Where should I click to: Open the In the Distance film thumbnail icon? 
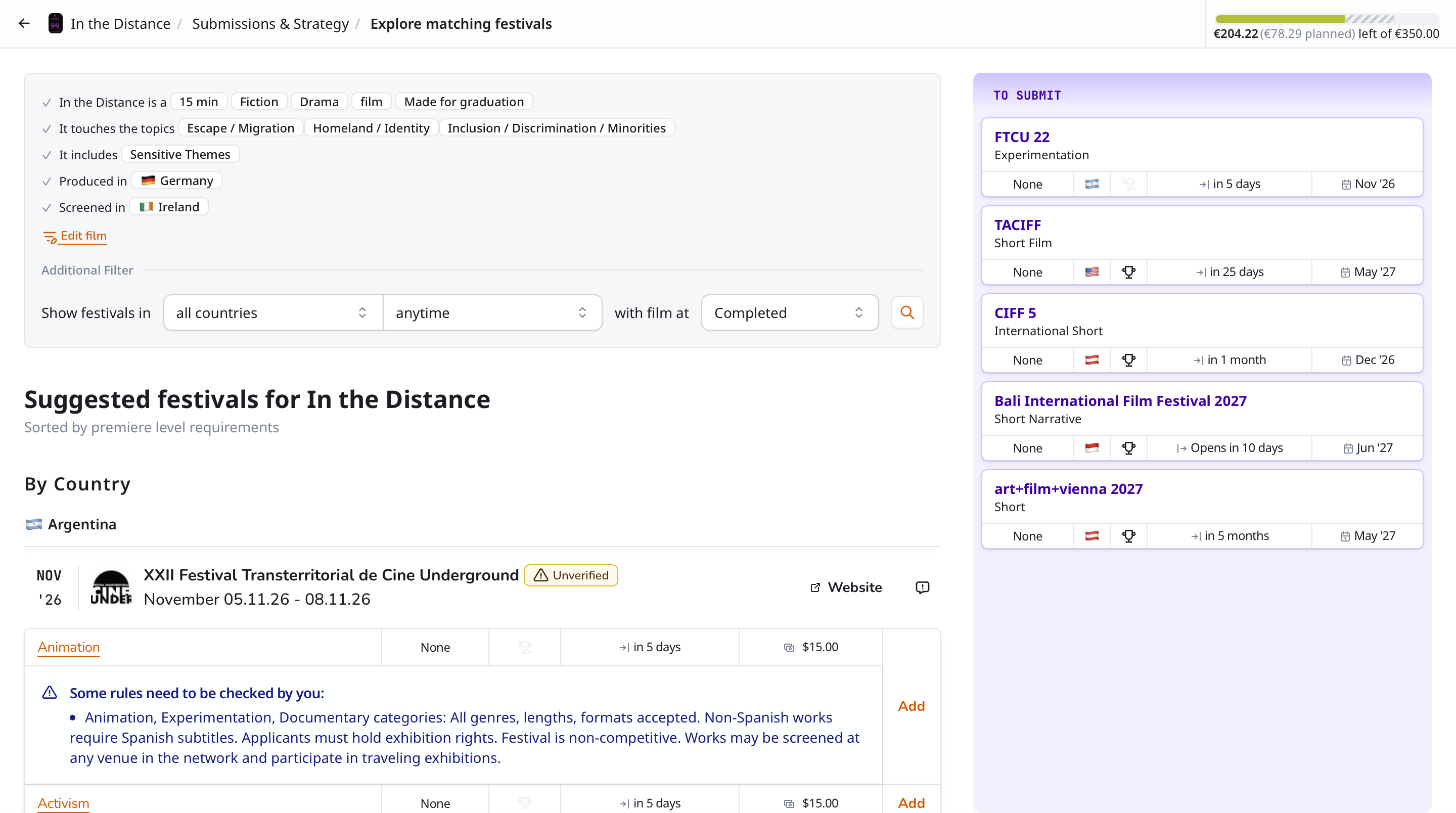coord(56,23)
